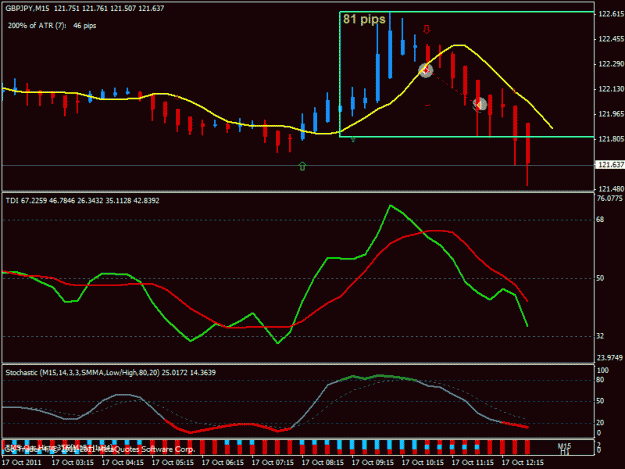The height and width of the screenshot is (469, 625).
Task: Click price level 121.480 on the axis
Action: (611, 189)
